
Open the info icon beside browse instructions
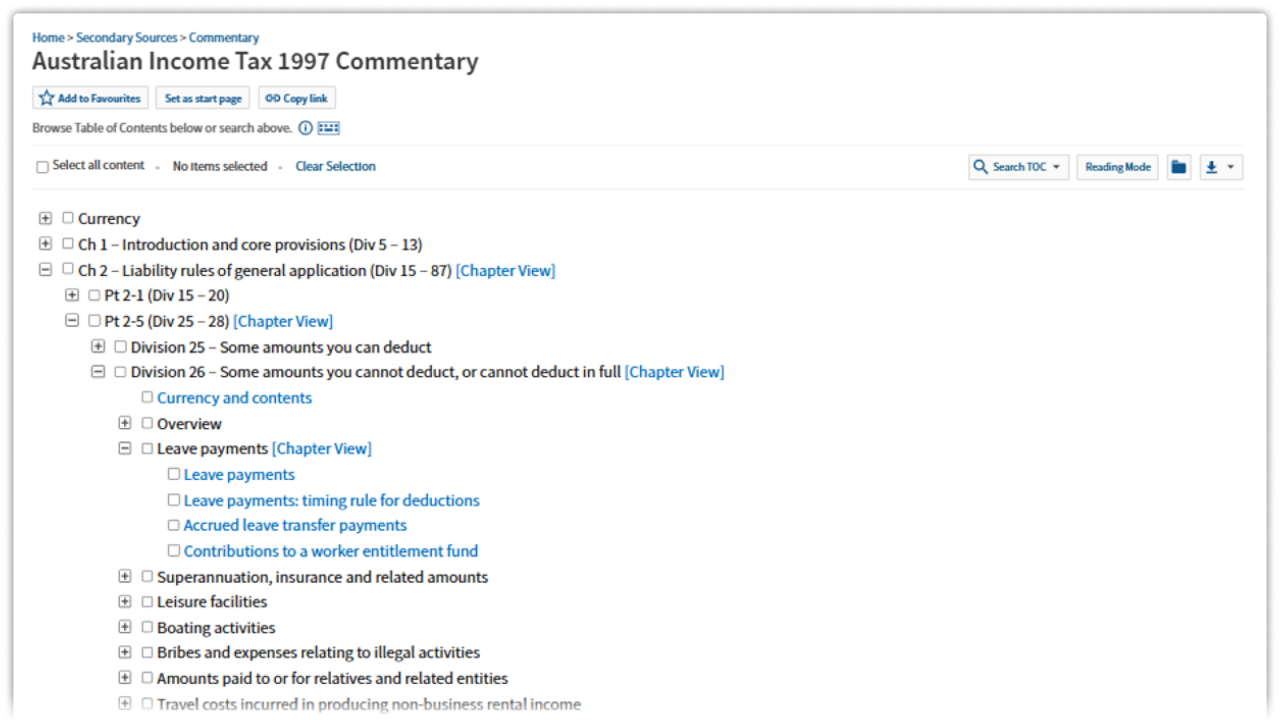click(306, 128)
